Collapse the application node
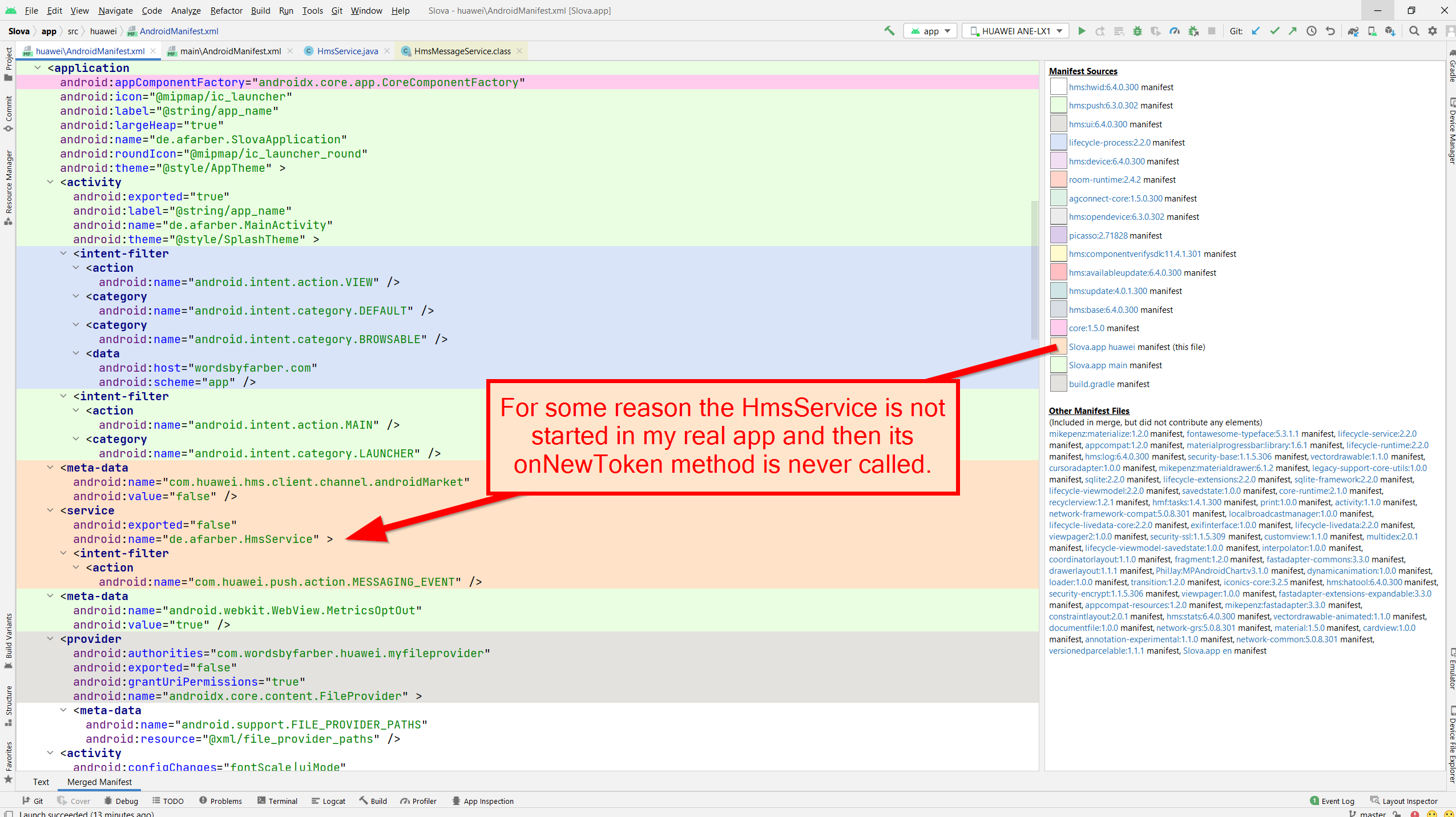Screen dimensions: 1456x817 click(38, 68)
